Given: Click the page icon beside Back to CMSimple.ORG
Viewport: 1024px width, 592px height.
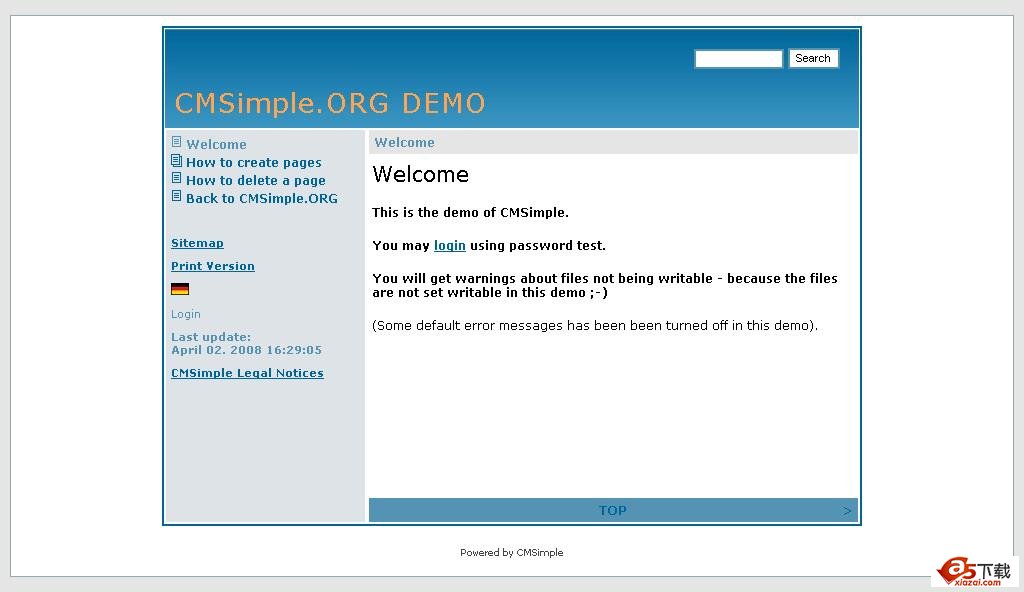Looking at the screenshot, I should point(176,195).
